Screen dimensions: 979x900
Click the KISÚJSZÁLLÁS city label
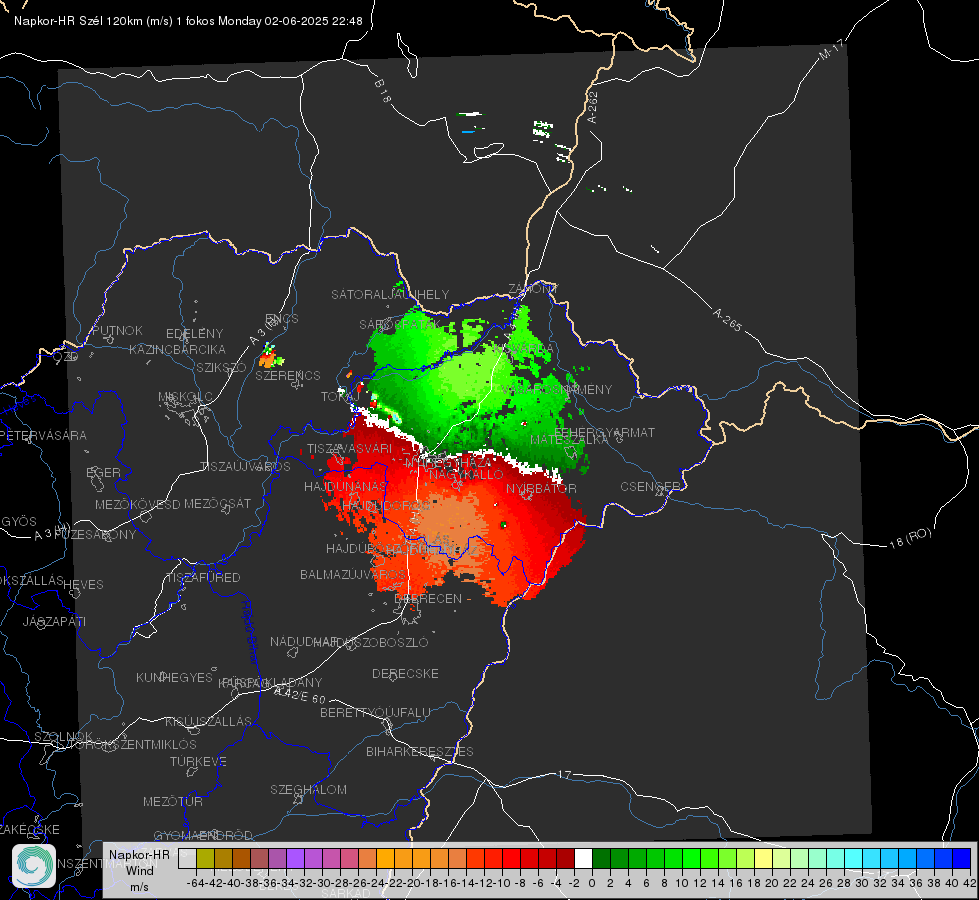(208, 721)
